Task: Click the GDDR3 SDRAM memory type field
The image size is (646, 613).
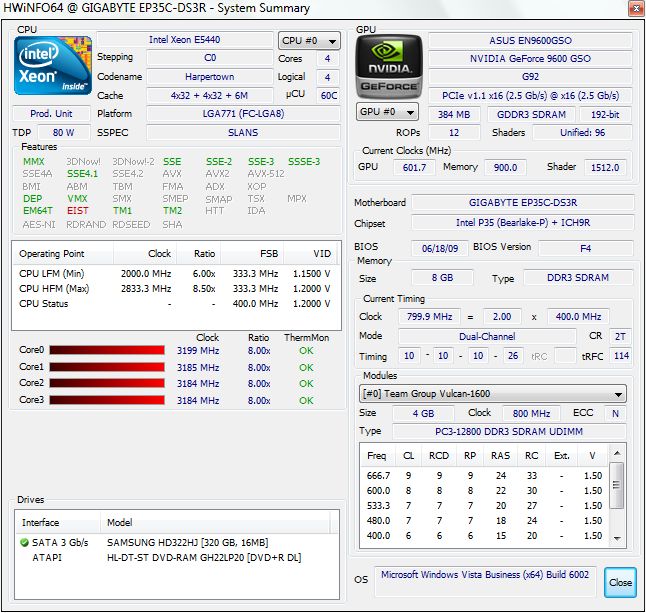Action: point(531,115)
